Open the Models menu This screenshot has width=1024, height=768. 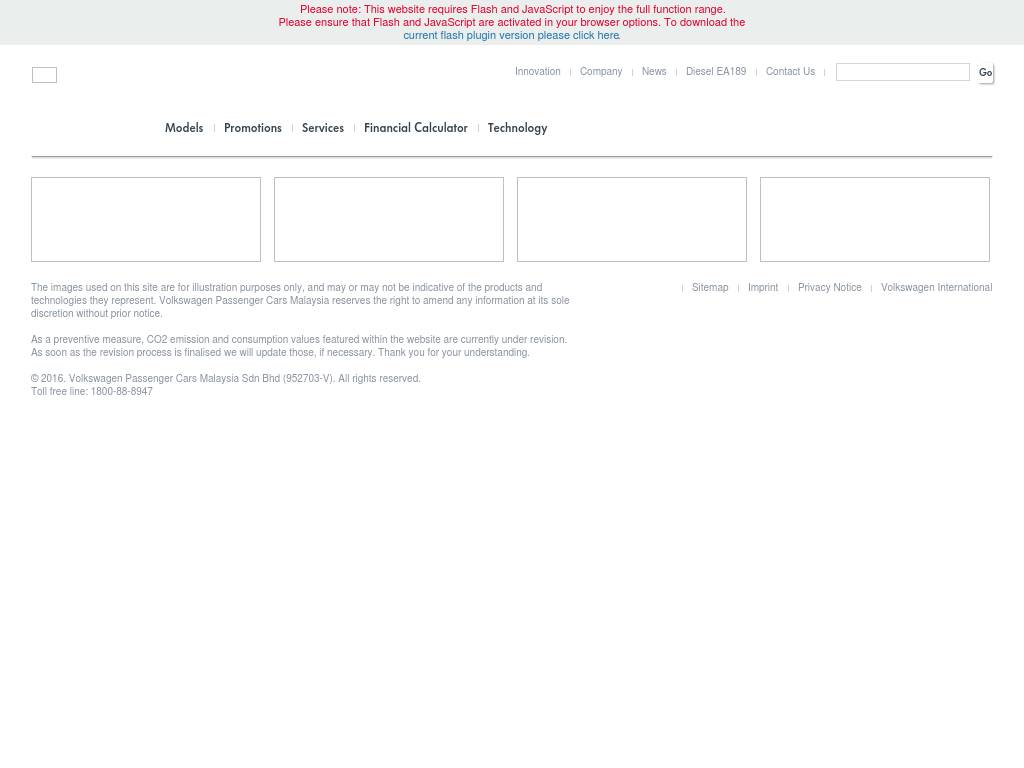184,128
